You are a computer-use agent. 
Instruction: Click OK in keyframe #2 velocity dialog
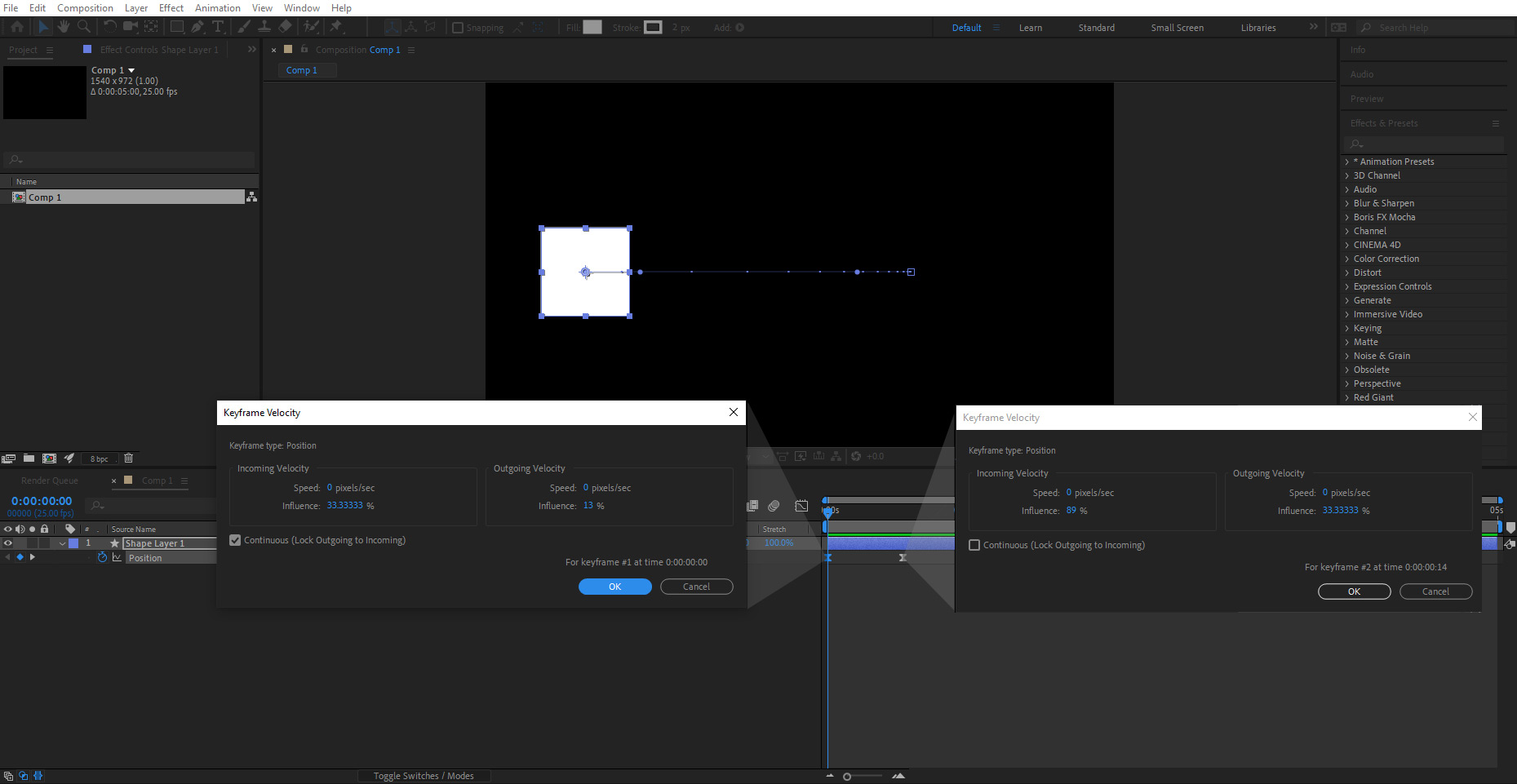1354,591
